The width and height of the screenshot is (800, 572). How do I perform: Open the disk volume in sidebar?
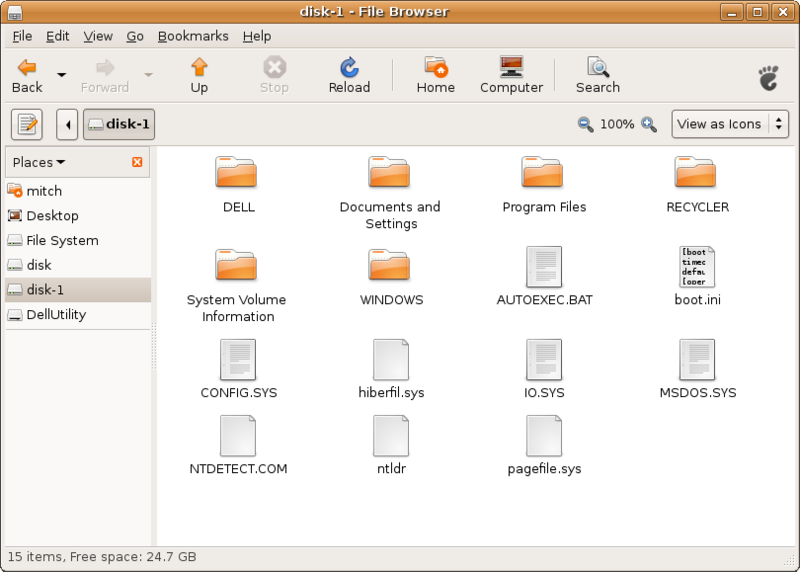[x=78, y=265]
